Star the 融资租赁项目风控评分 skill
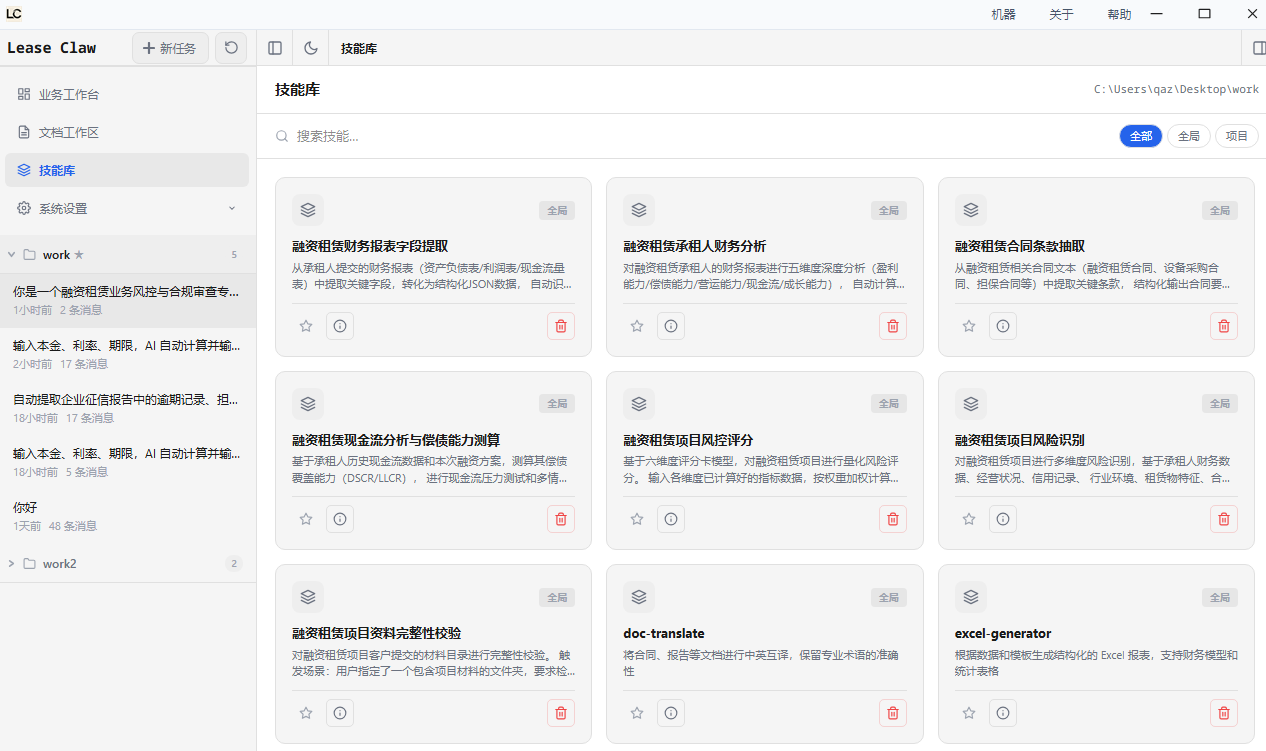Viewport: 1266px width, 751px height. tap(637, 519)
